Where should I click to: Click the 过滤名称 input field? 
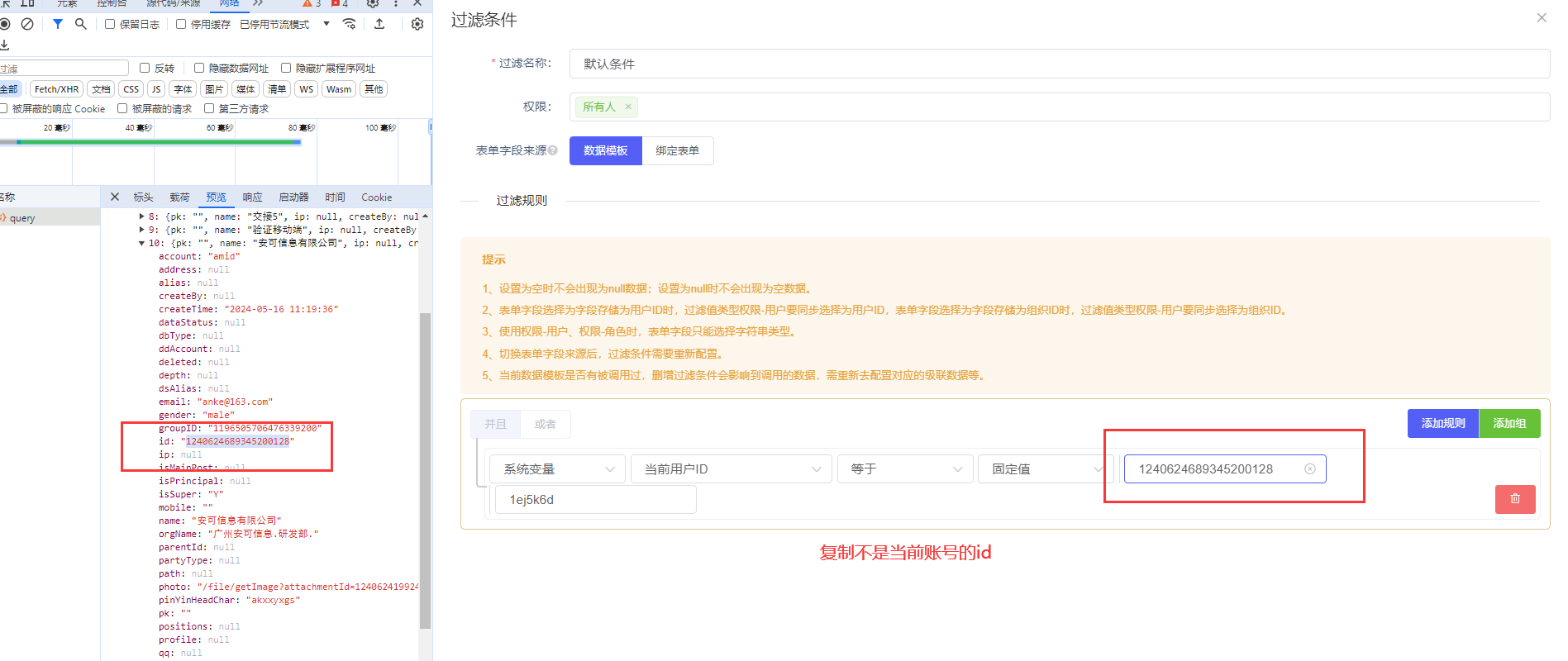click(1059, 64)
